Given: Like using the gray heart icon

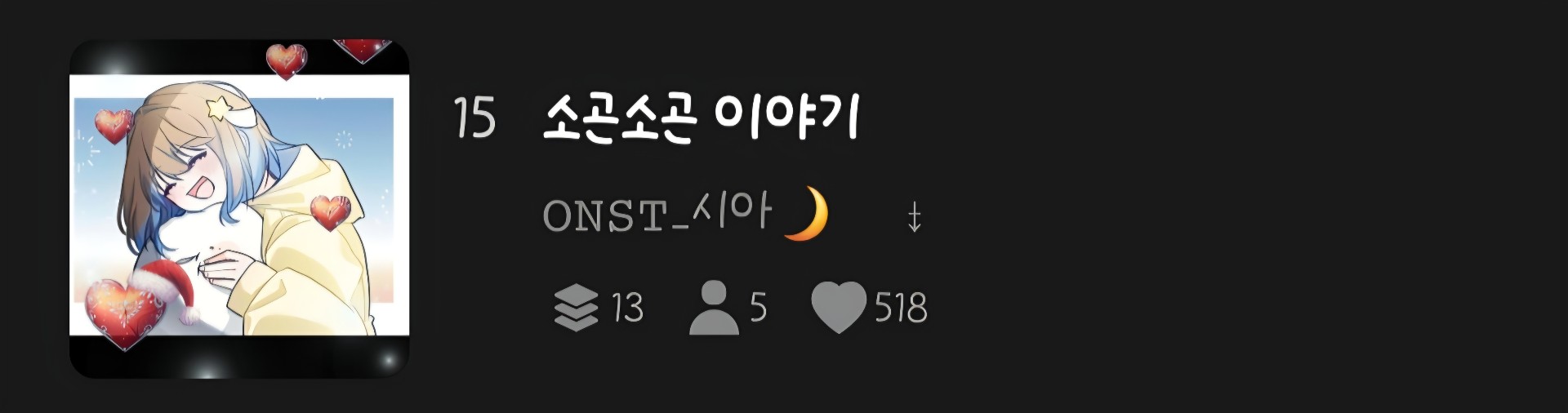Looking at the screenshot, I should 838,307.
